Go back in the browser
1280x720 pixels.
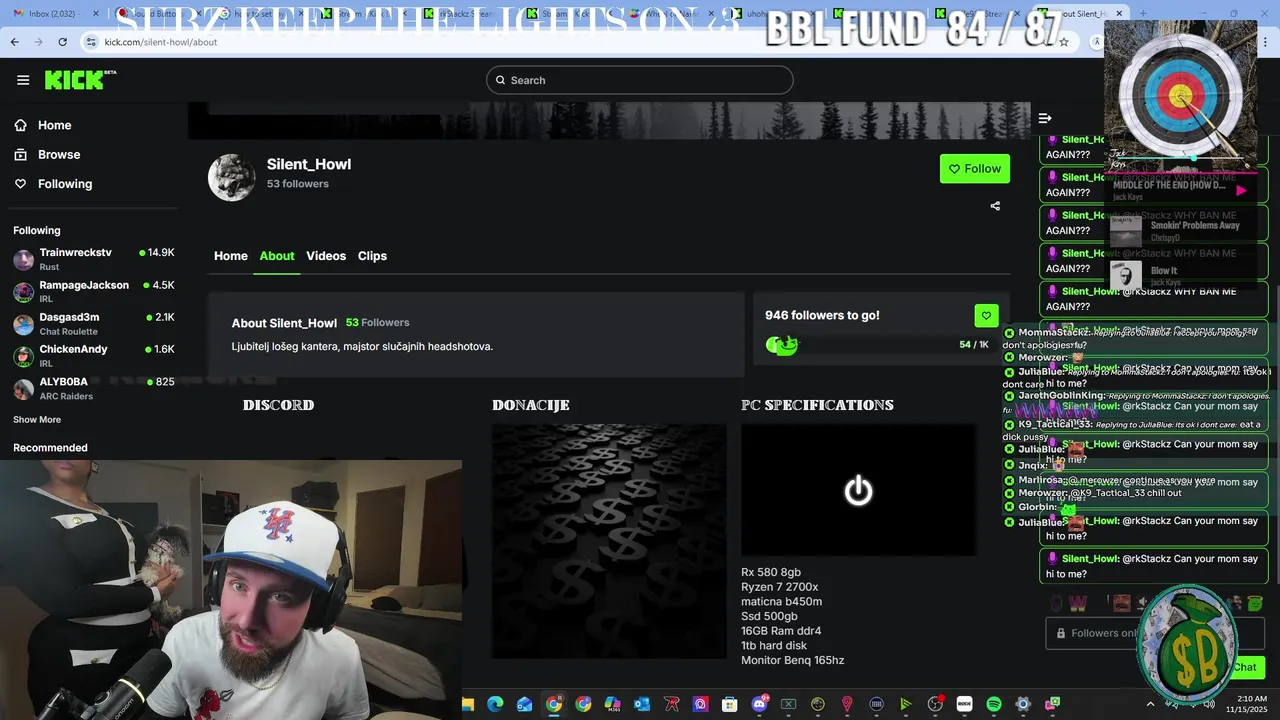tap(14, 42)
